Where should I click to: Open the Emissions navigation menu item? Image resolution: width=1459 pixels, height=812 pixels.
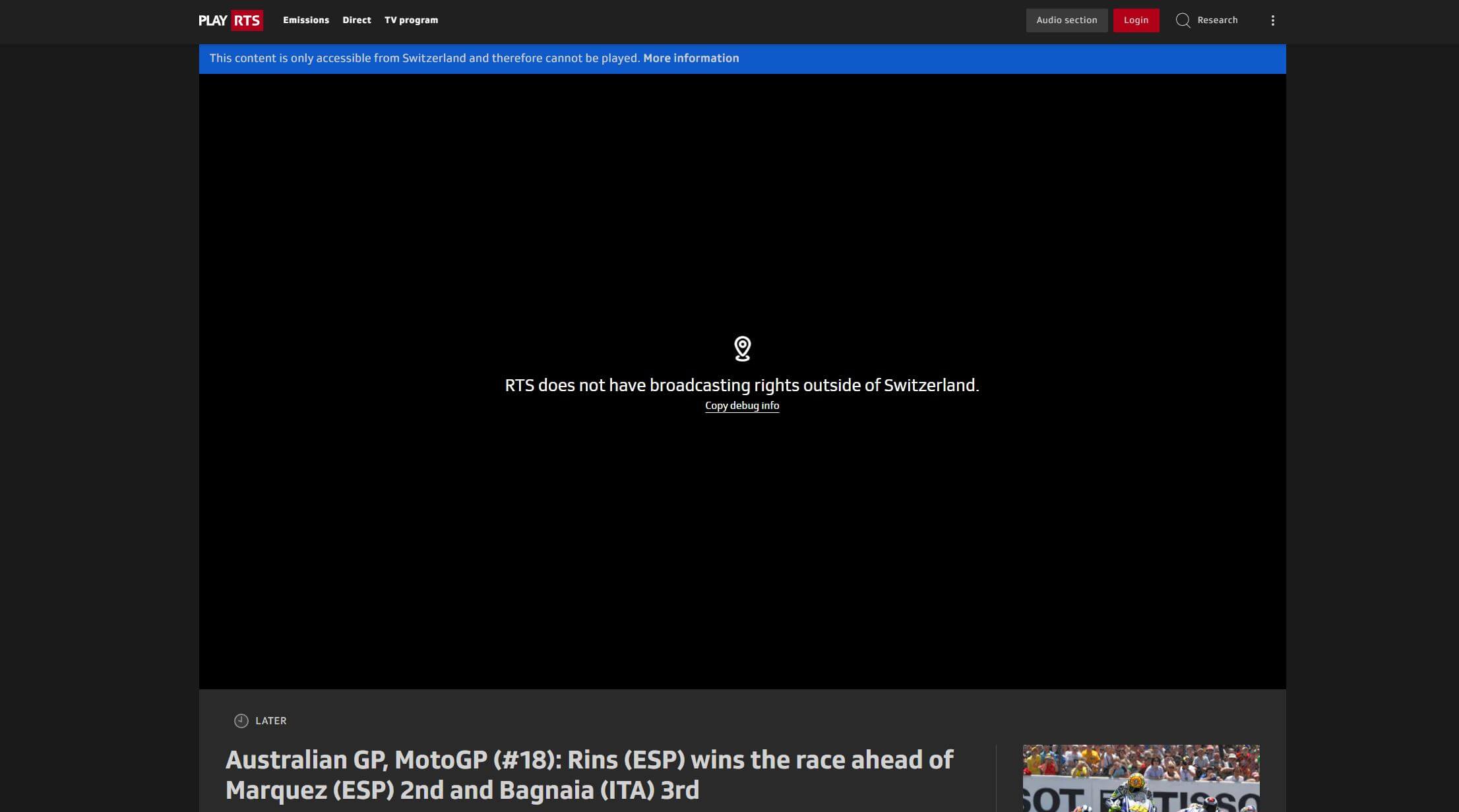306,20
